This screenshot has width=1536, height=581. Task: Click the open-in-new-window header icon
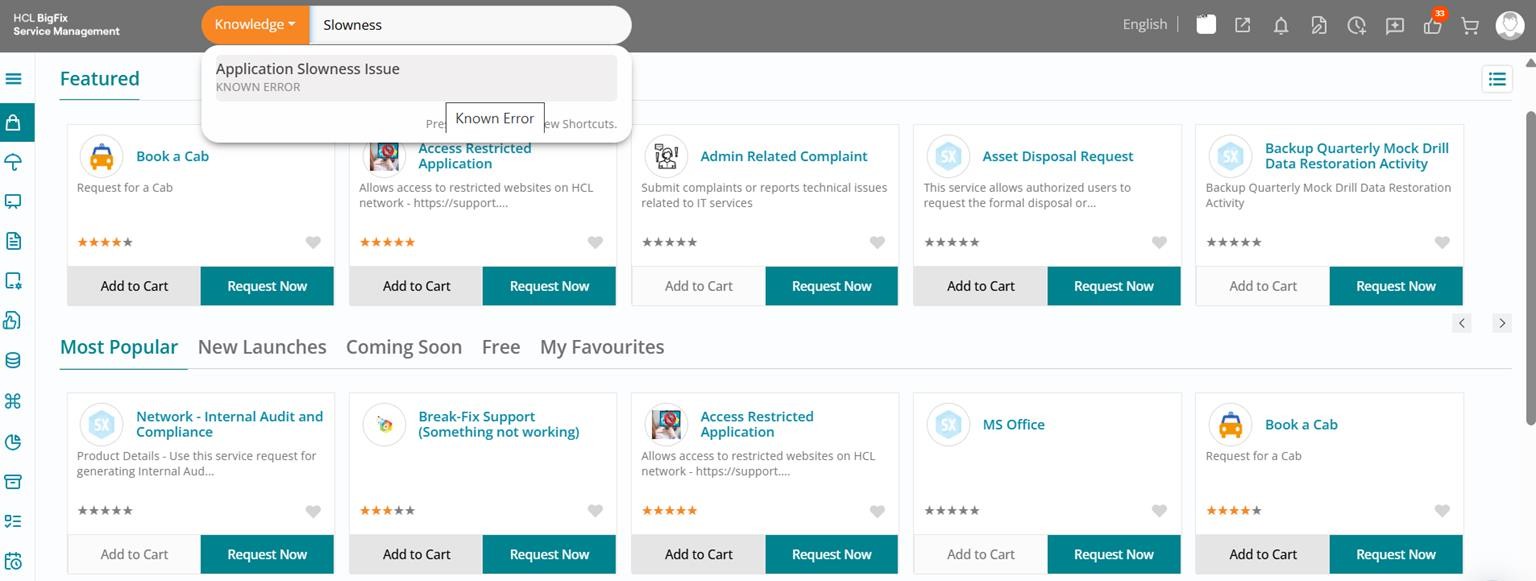[x=1243, y=25]
